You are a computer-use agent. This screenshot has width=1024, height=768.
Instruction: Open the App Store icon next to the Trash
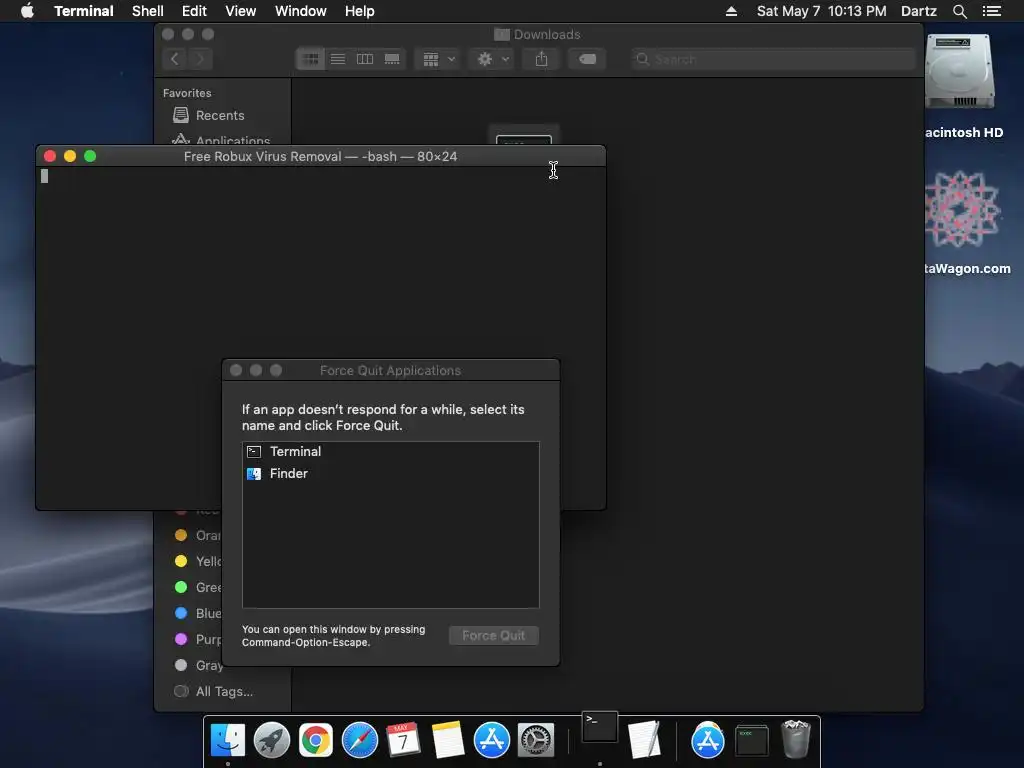click(x=707, y=740)
